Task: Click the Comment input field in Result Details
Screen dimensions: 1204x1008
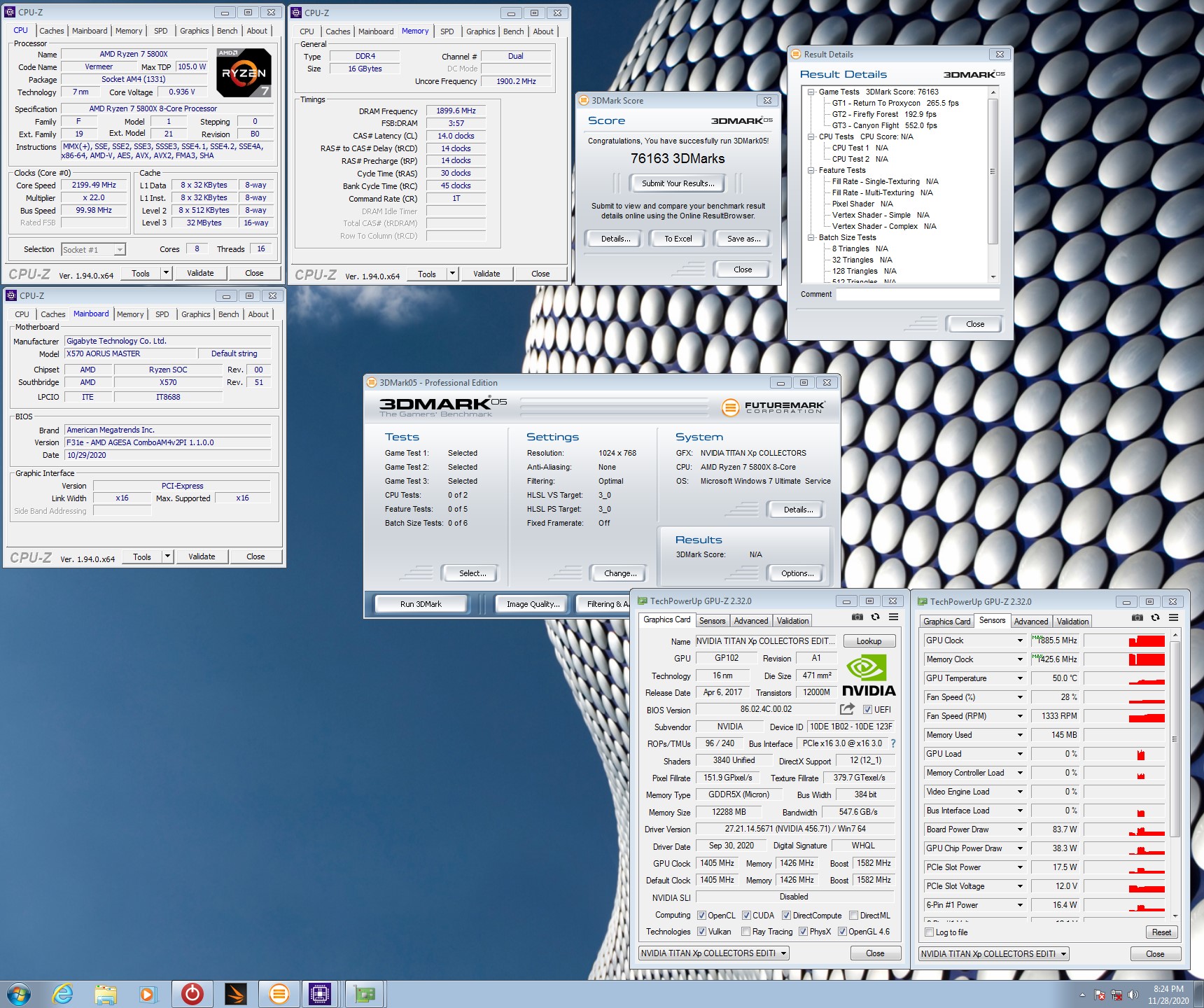Action: click(x=918, y=295)
